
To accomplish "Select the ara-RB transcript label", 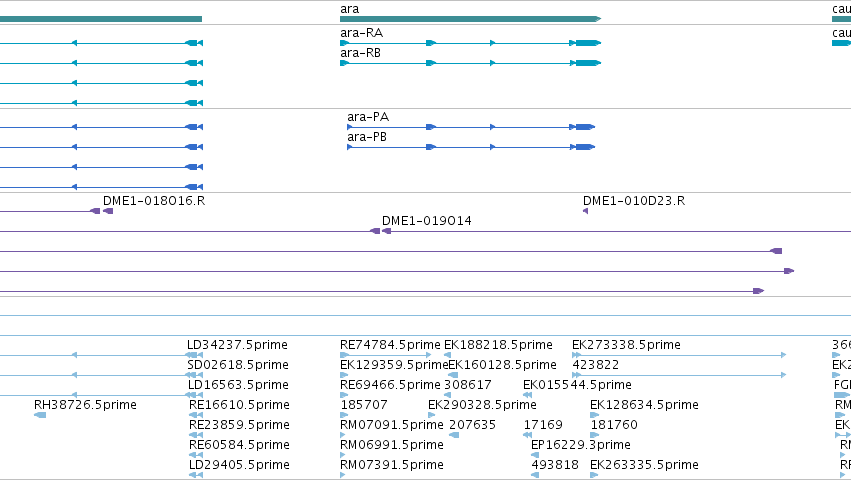I will pyautogui.click(x=360, y=53).
